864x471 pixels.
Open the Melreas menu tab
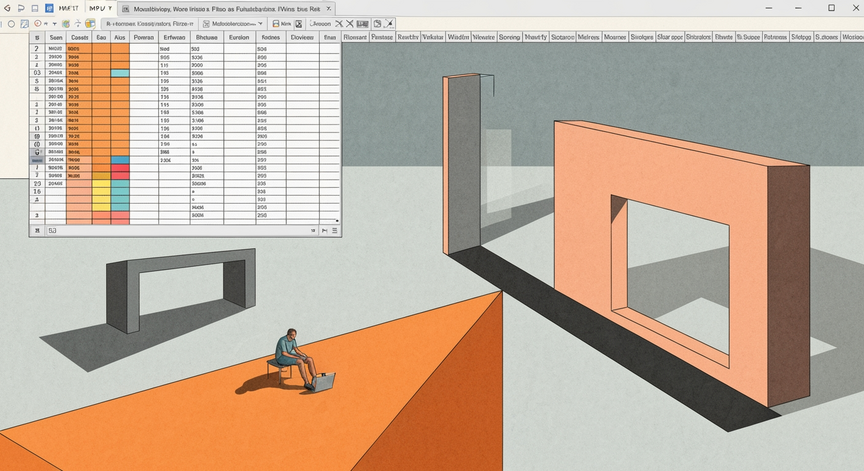[x=588, y=37]
